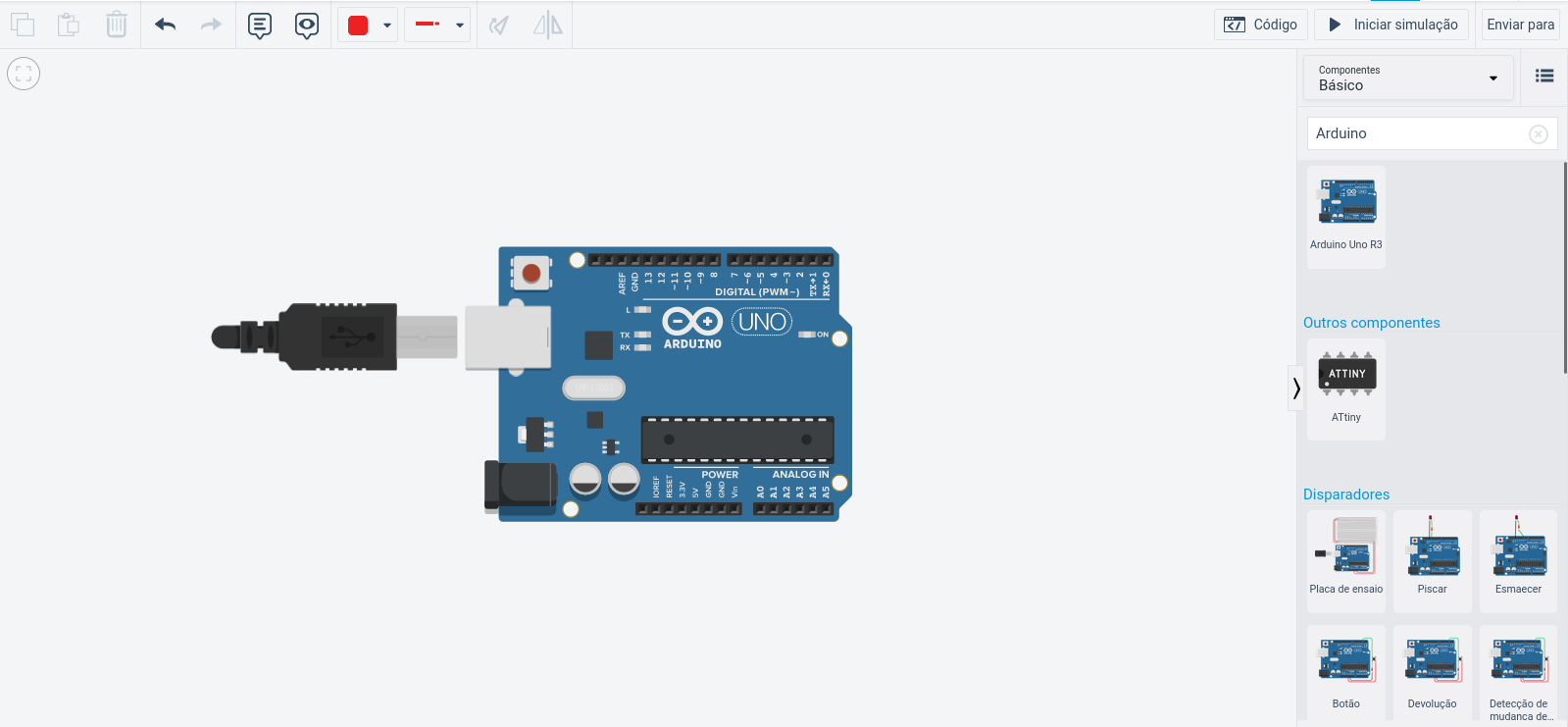This screenshot has width=1568, height=727.
Task: Select the Botão starter circuit
Action: [1346, 673]
